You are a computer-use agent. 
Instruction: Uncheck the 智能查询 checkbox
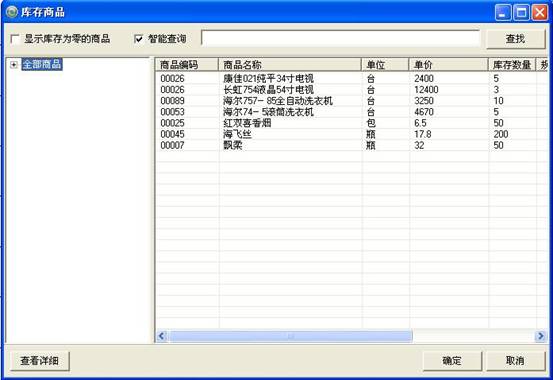click(139, 39)
